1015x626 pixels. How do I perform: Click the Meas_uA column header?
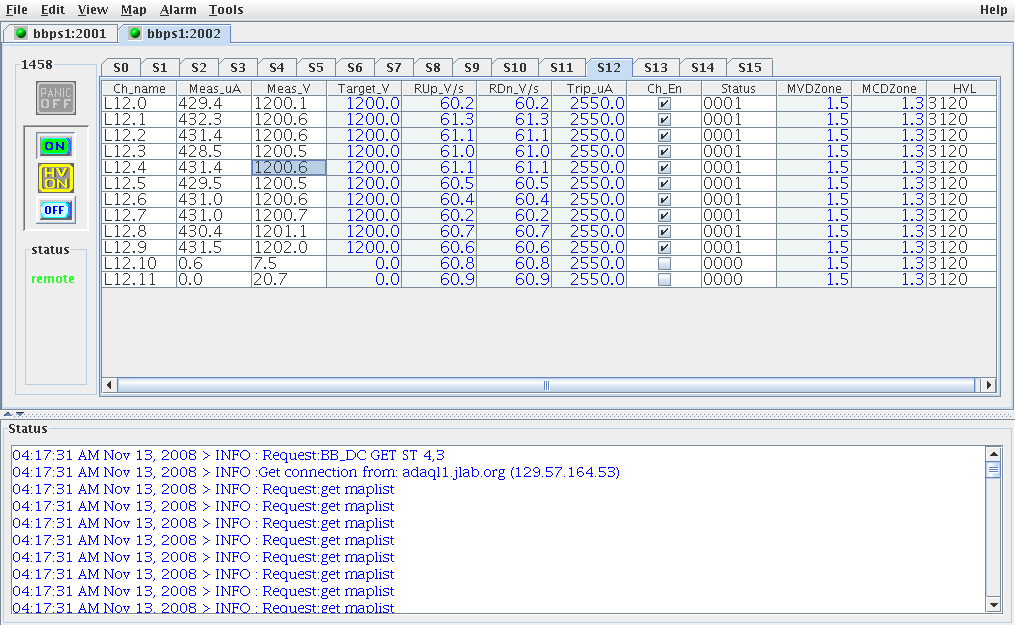[x=214, y=89]
